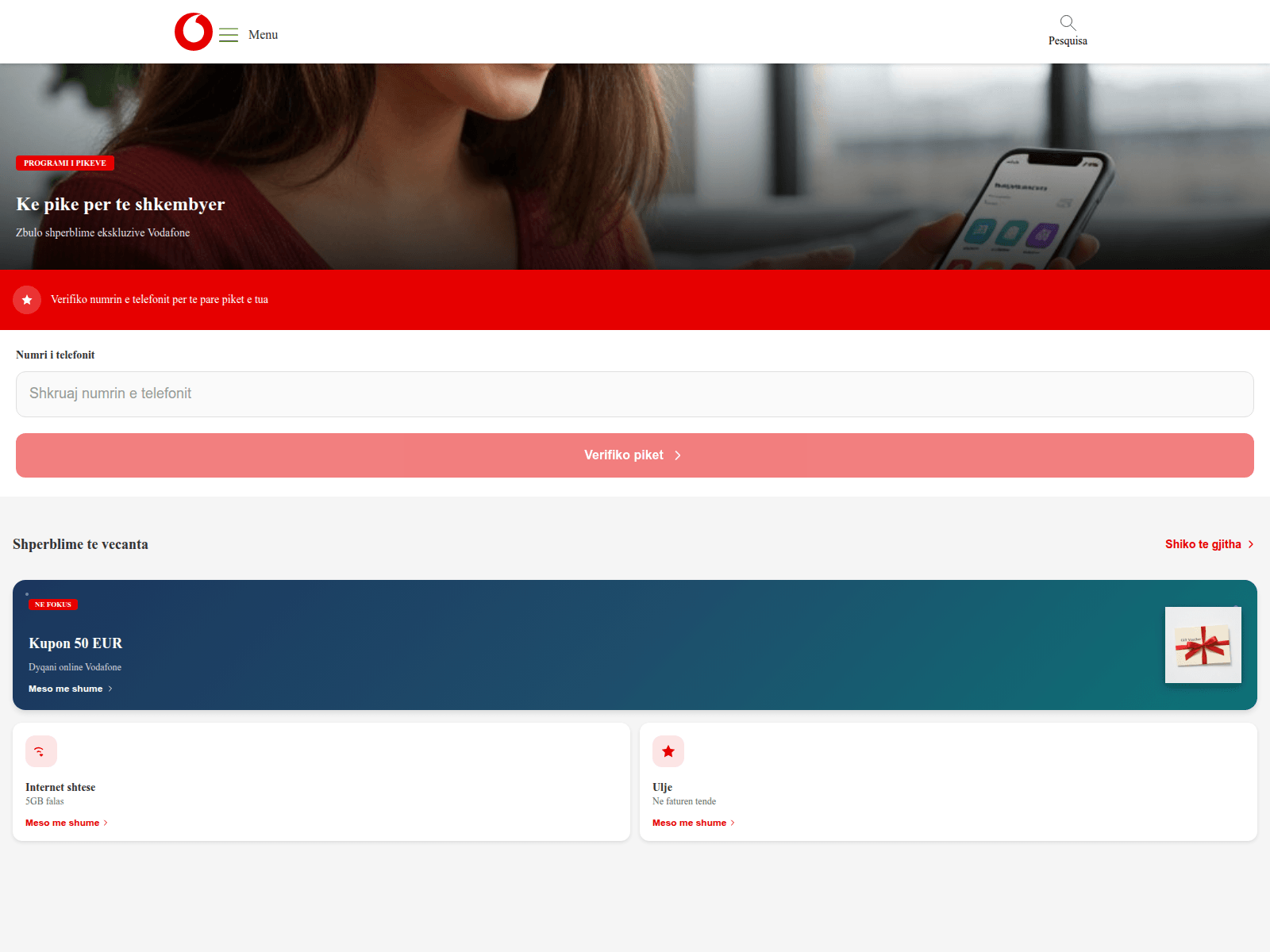Click the Ke pike per te shkembyer heading

pyautogui.click(x=121, y=205)
